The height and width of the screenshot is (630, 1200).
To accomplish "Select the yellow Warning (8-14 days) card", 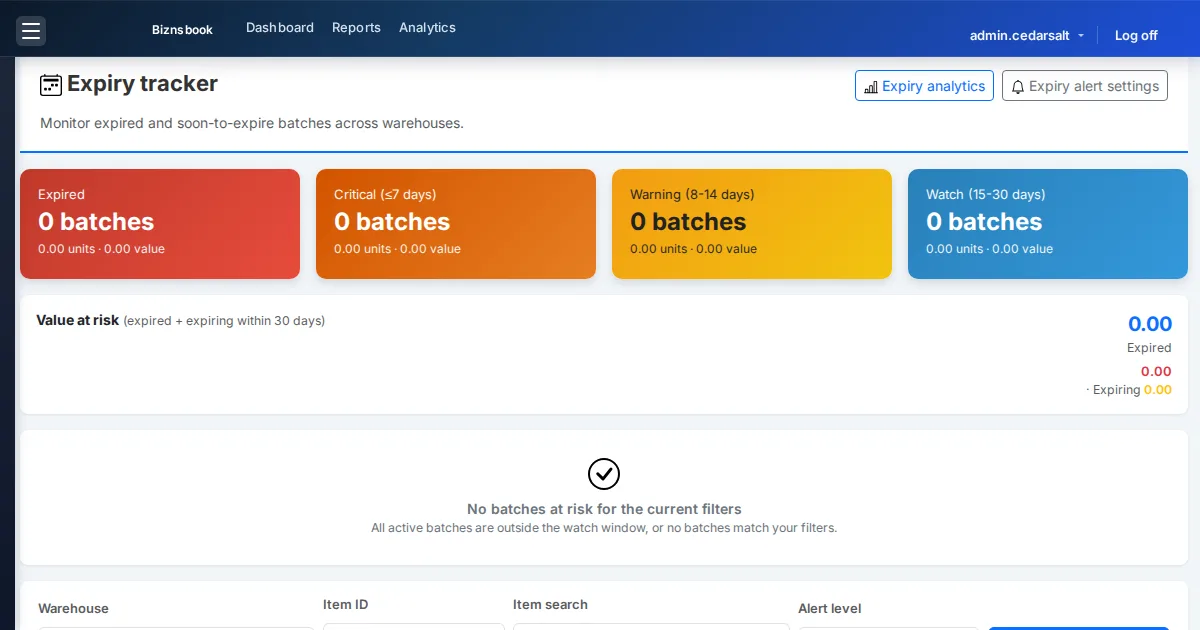I will coord(752,224).
